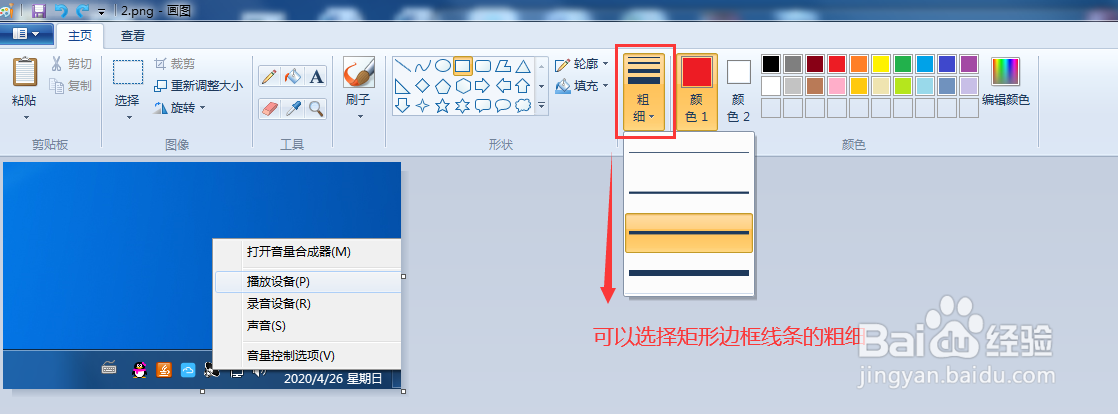Activate 颜色 1 (Color 1) selector
The height and width of the screenshot is (414, 1118).
point(697,90)
